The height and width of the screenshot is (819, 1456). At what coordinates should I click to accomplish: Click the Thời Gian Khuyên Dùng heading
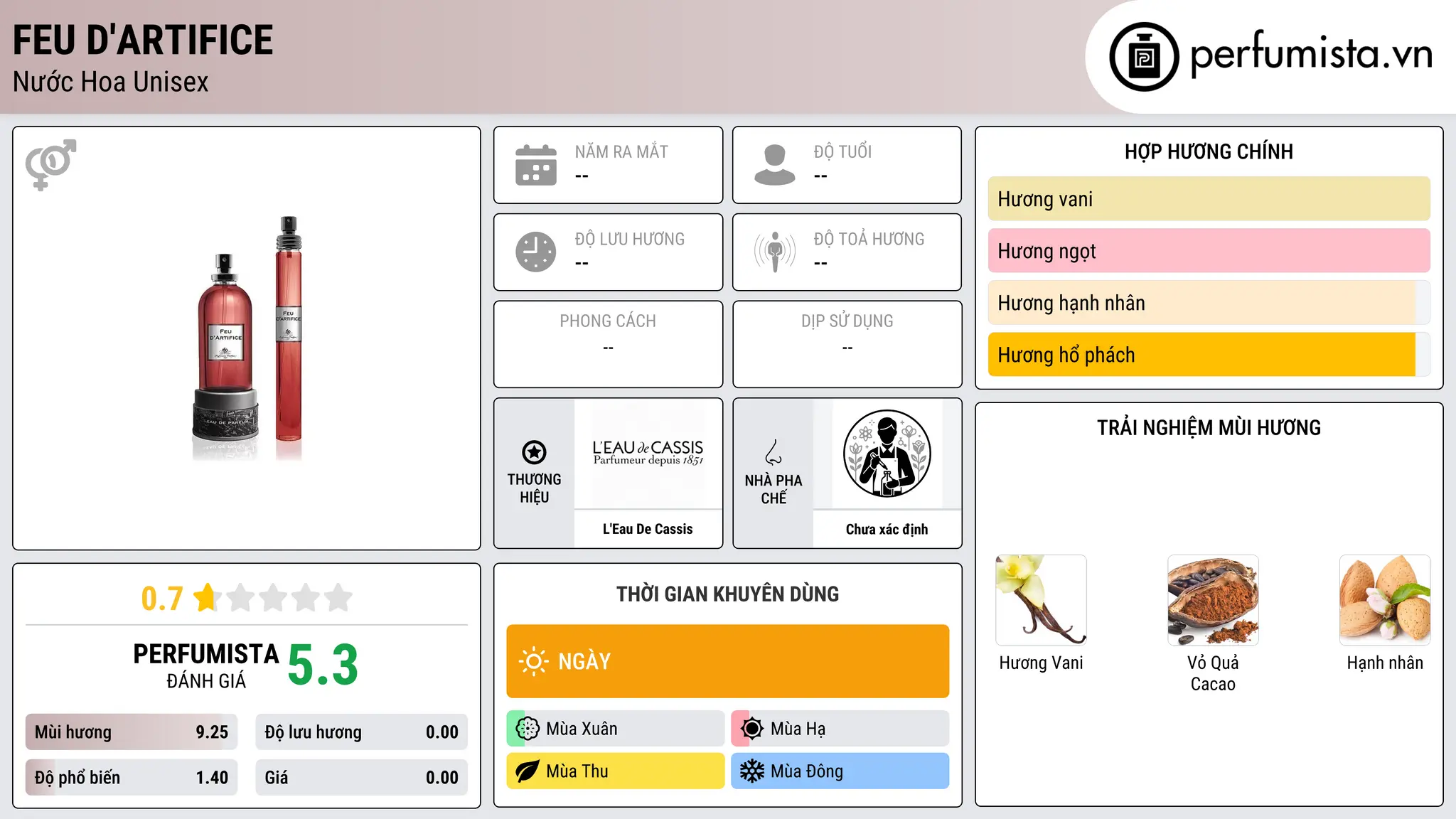[728, 594]
